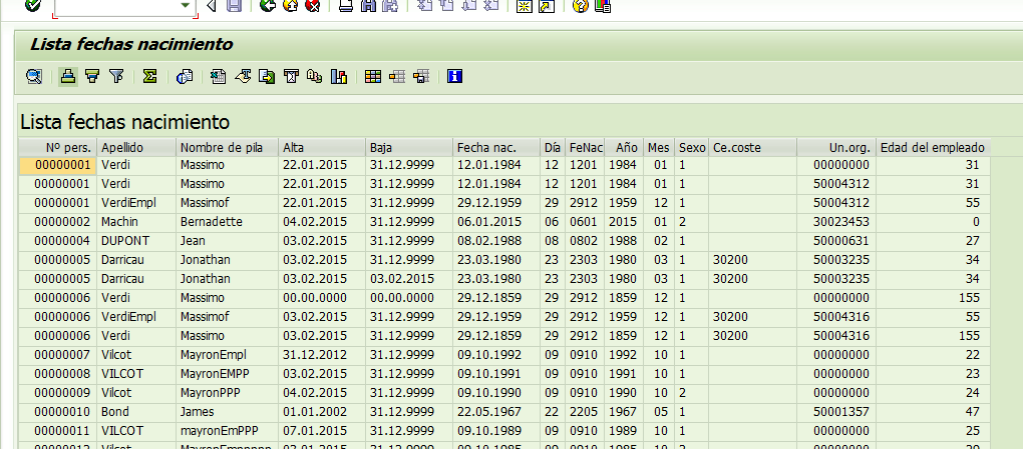Click the Details magnifier icon
Image resolution: width=1023 pixels, height=449 pixels.
tap(34, 76)
